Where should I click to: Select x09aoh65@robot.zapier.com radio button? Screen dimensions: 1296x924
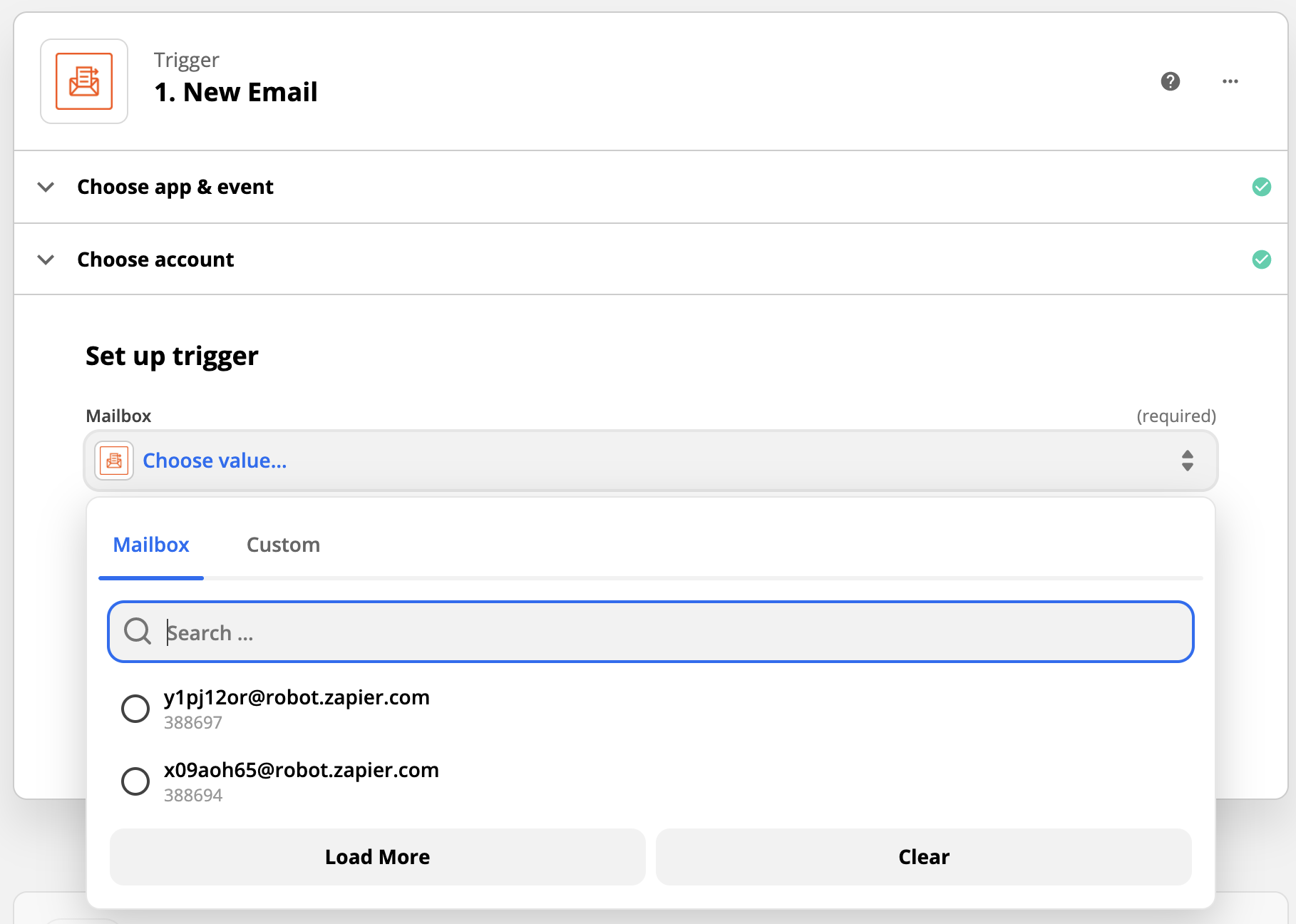coord(135,781)
